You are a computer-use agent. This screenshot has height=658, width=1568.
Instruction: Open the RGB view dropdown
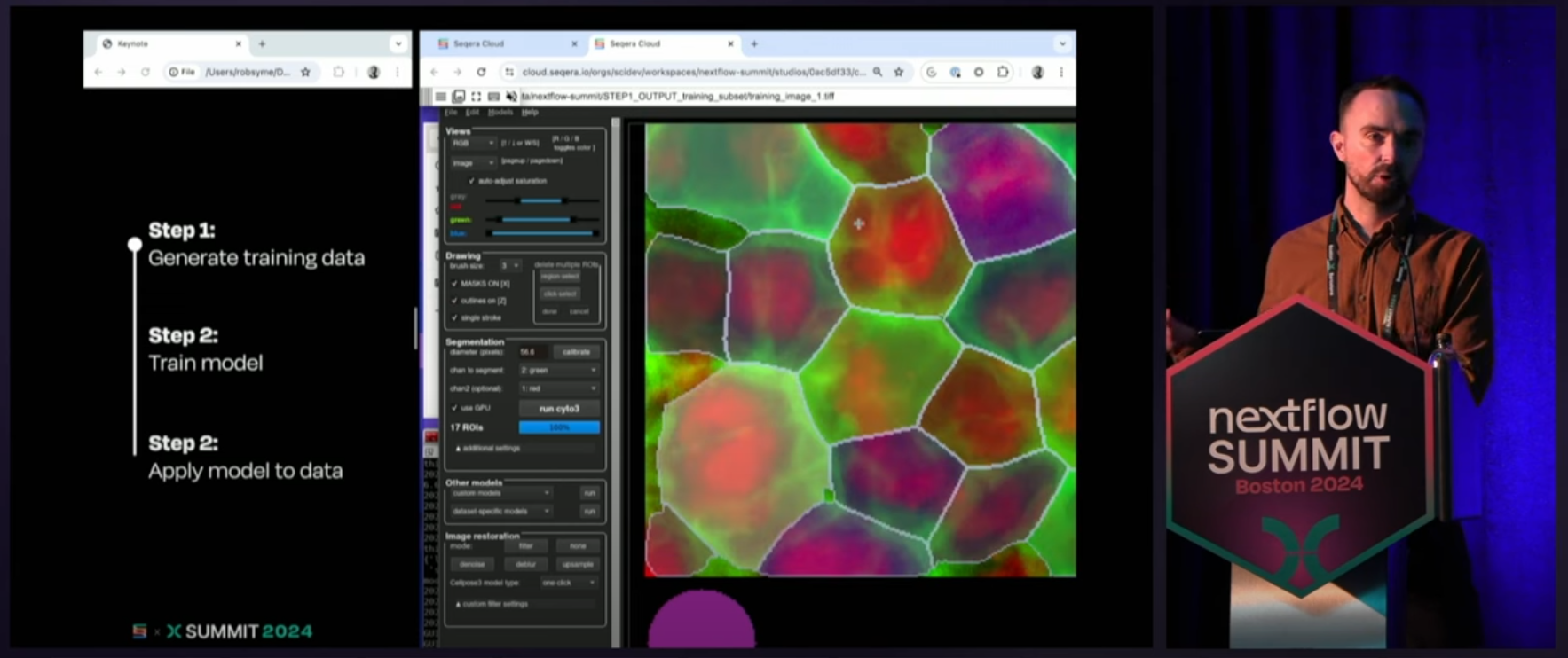[472, 143]
